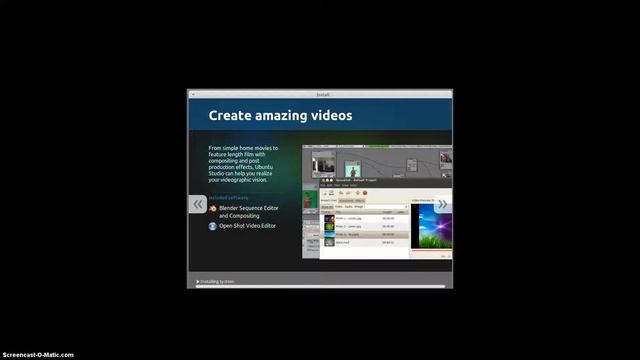
Task: Click the "Included software" label
Action: point(228,198)
